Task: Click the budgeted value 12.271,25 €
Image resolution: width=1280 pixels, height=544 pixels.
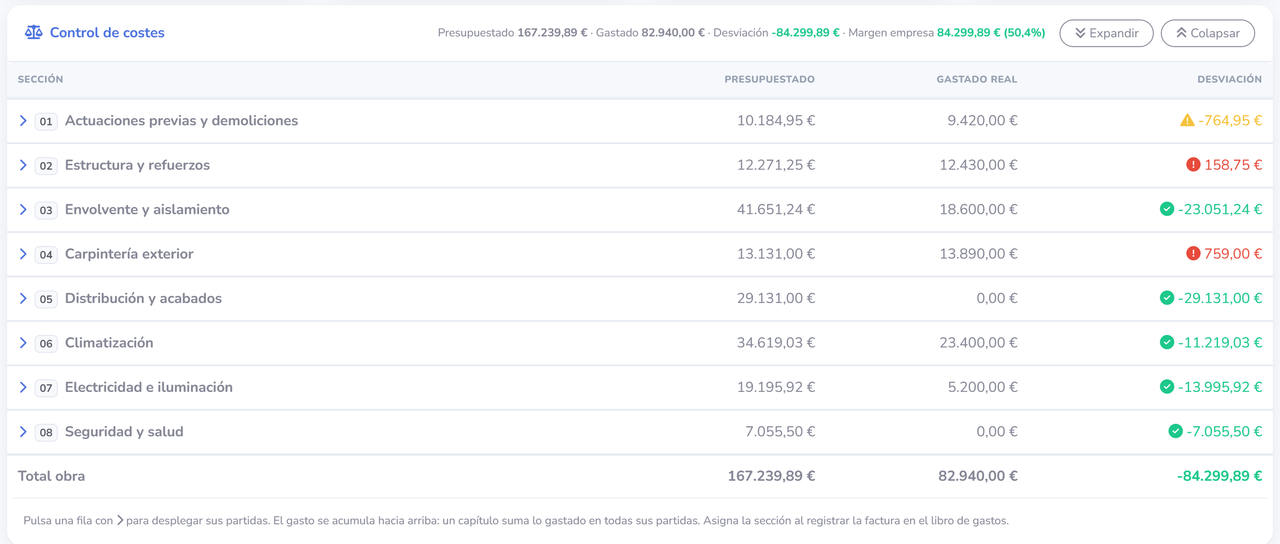Action: [776, 165]
